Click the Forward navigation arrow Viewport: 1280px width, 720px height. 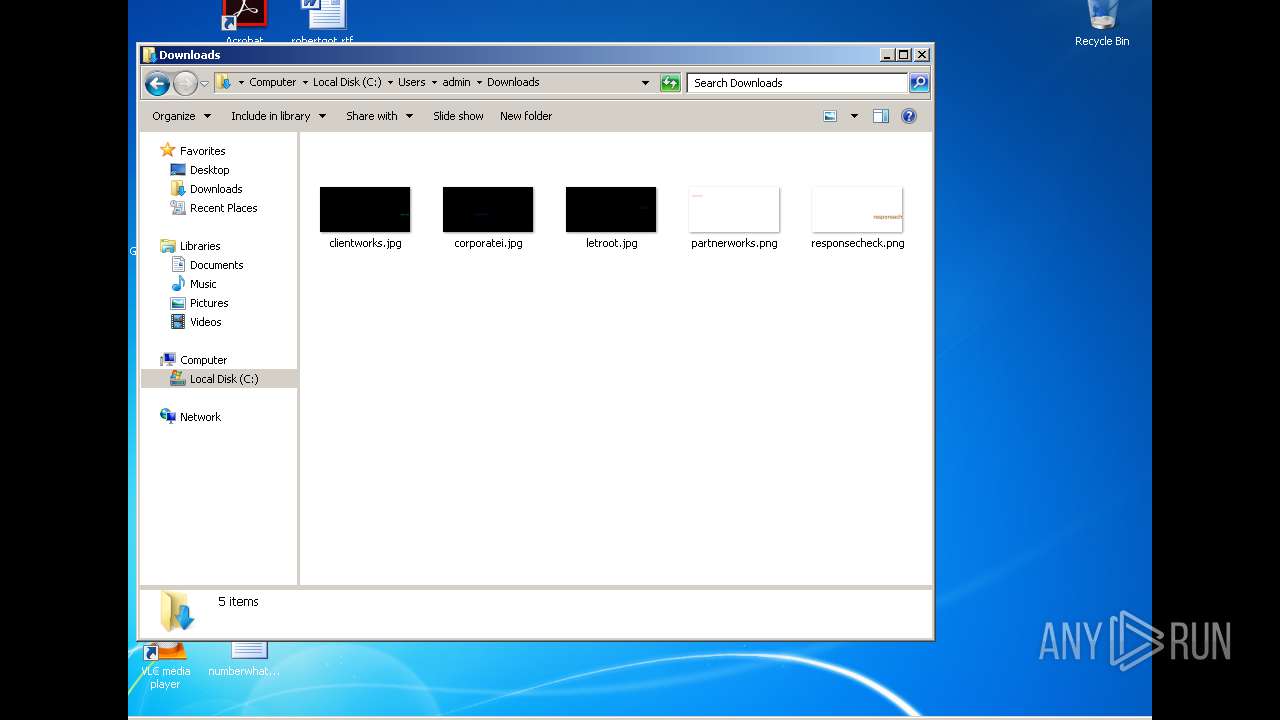185,83
